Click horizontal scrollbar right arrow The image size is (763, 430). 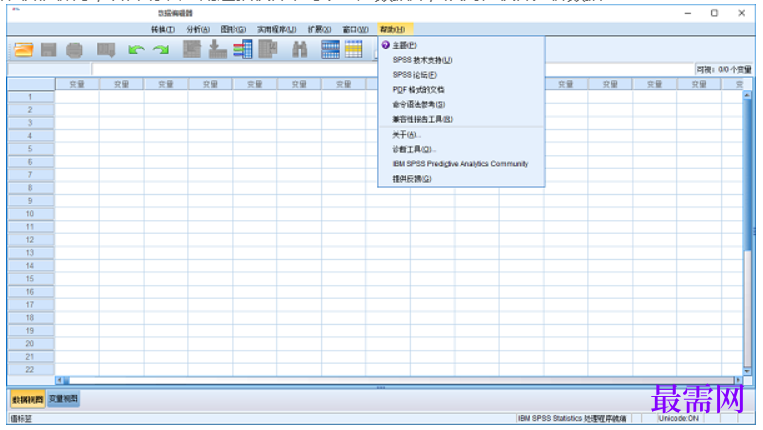coord(738,380)
